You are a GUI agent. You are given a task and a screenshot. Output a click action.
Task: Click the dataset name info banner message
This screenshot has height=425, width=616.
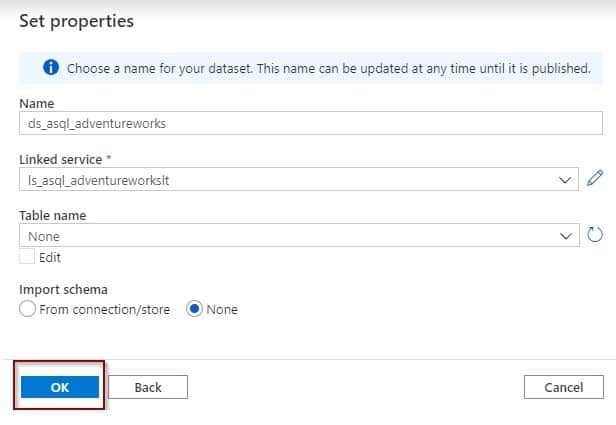point(328,68)
